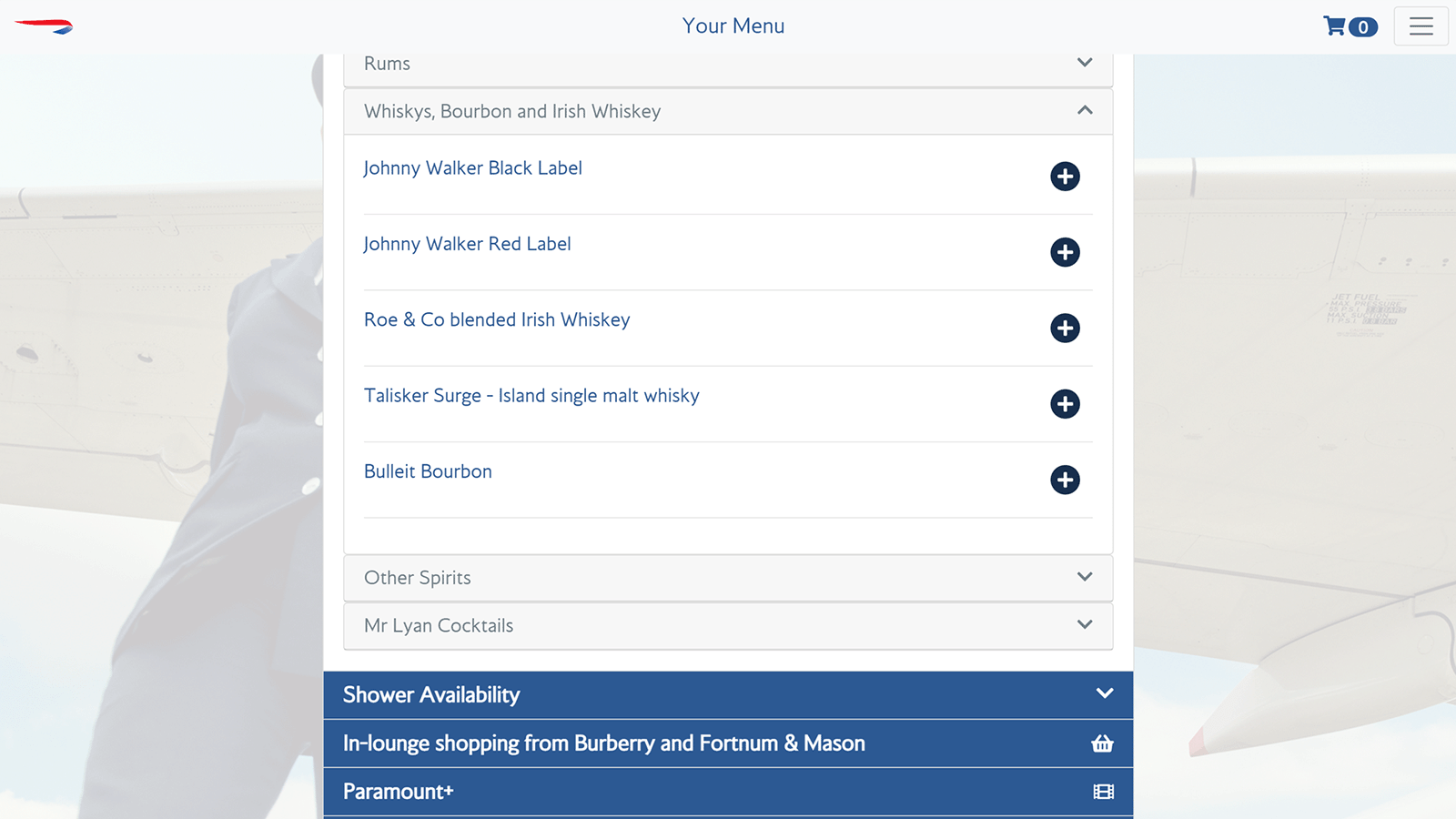Click the Other Spirits heading

click(x=418, y=578)
